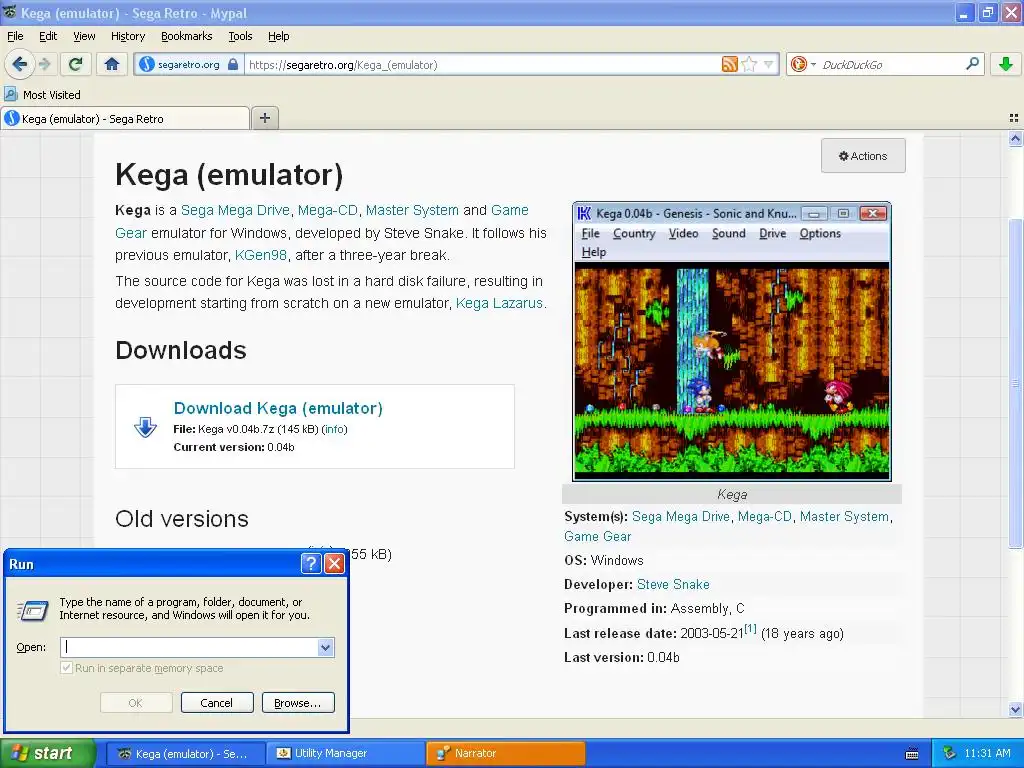Click the page scrollbar down arrow
Screen dimensions: 1024x768
click(x=1015, y=709)
